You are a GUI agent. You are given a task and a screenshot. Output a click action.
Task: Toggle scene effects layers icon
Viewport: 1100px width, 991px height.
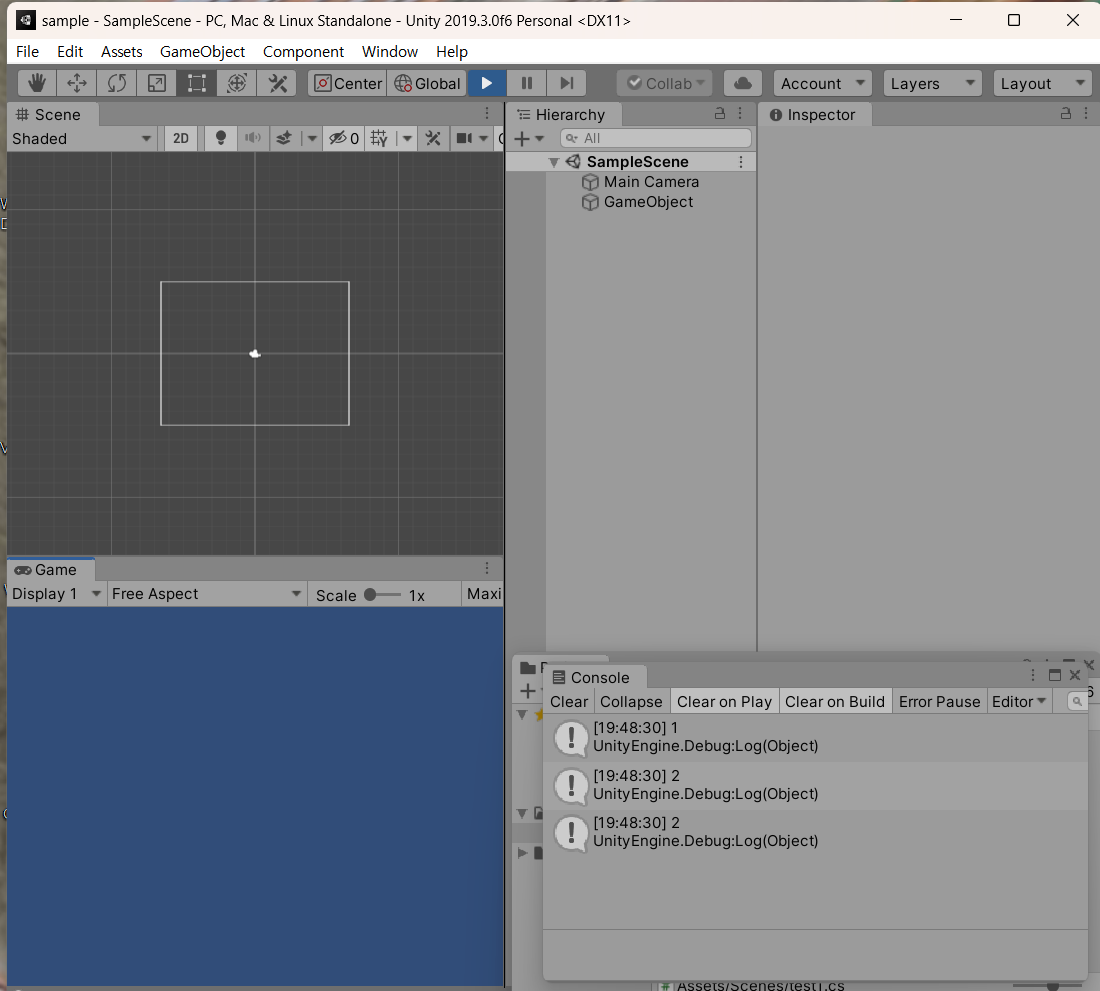point(284,138)
